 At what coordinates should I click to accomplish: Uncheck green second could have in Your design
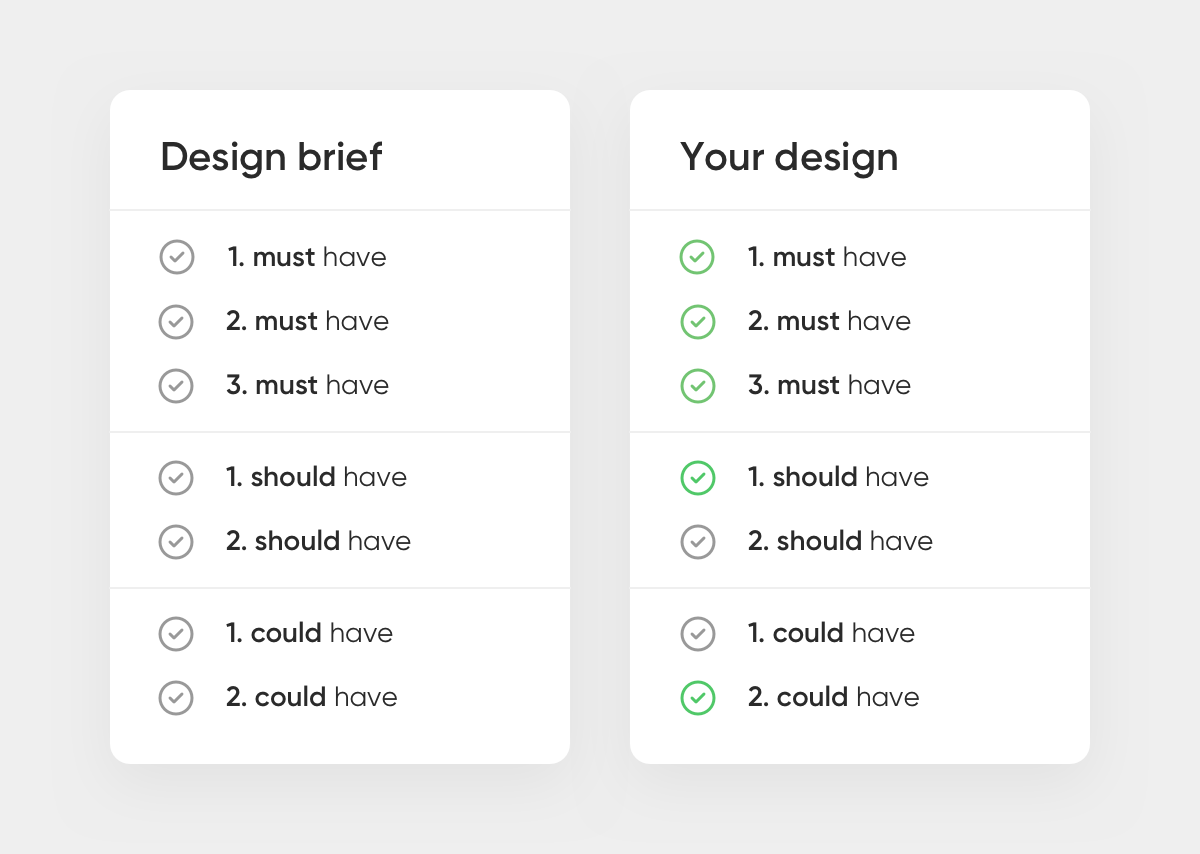pos(697,697)
